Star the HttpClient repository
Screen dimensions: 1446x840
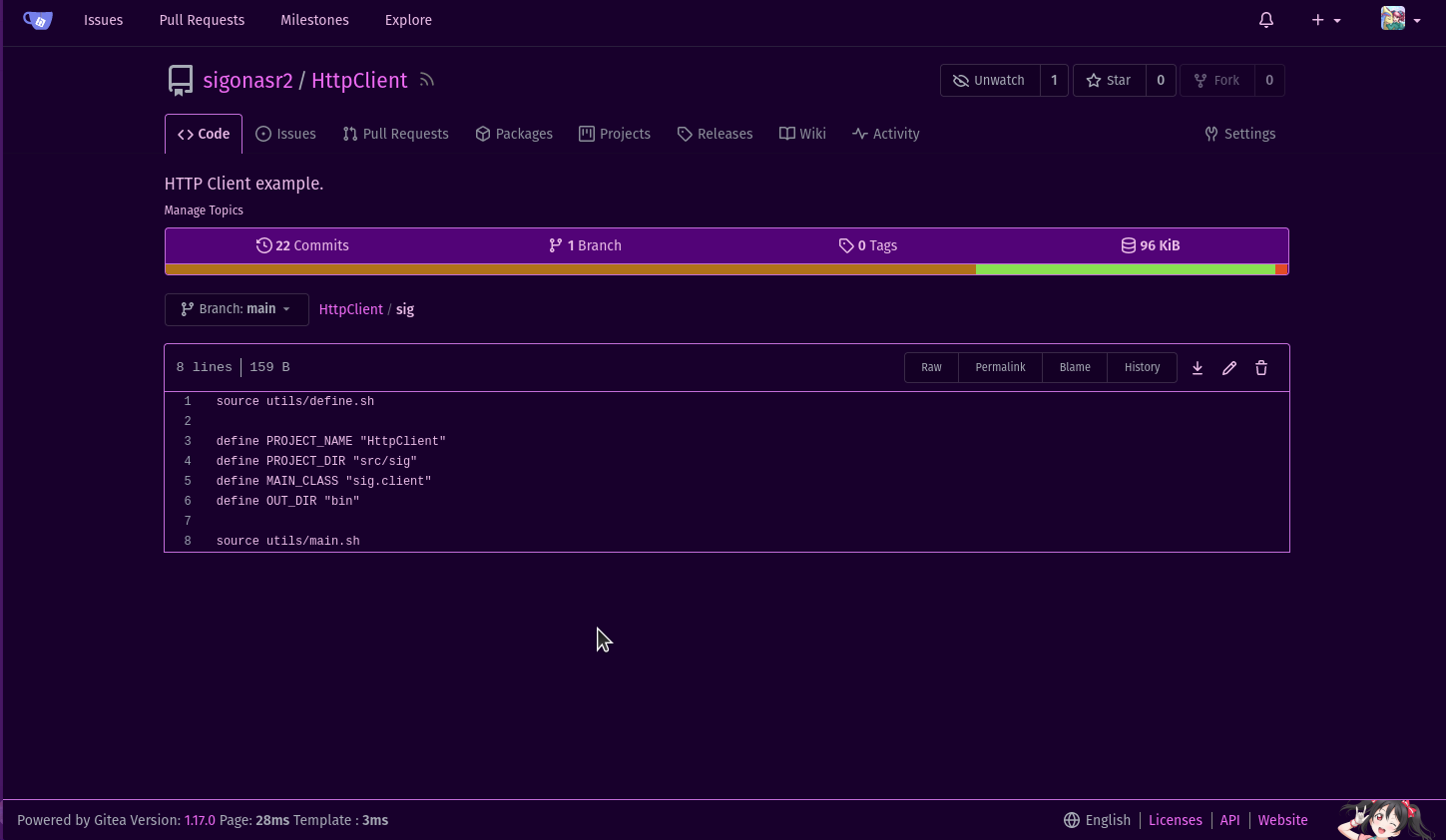pos(1109,81)
